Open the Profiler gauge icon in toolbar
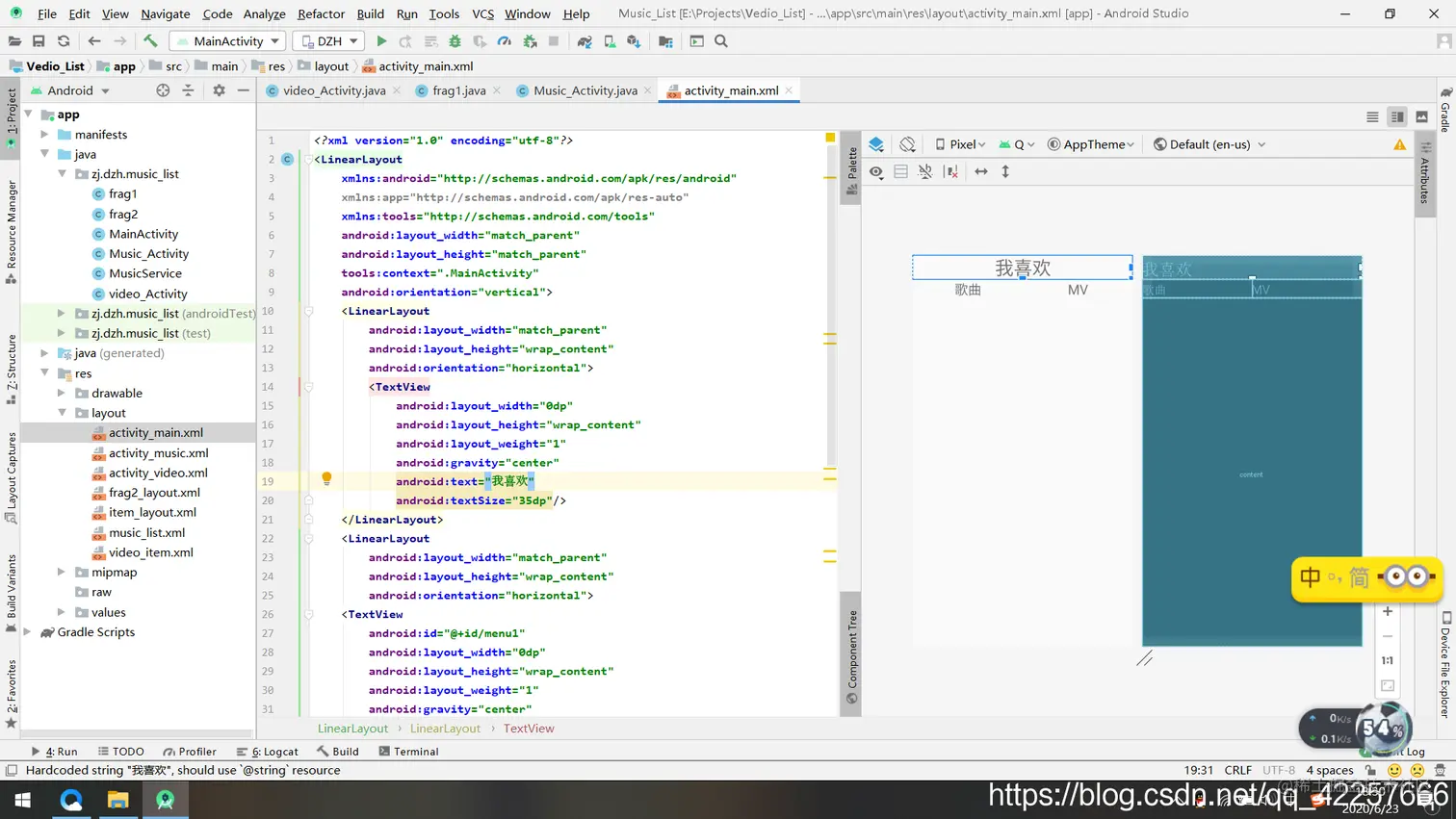Screen dimensions: 1456x819 504,41
